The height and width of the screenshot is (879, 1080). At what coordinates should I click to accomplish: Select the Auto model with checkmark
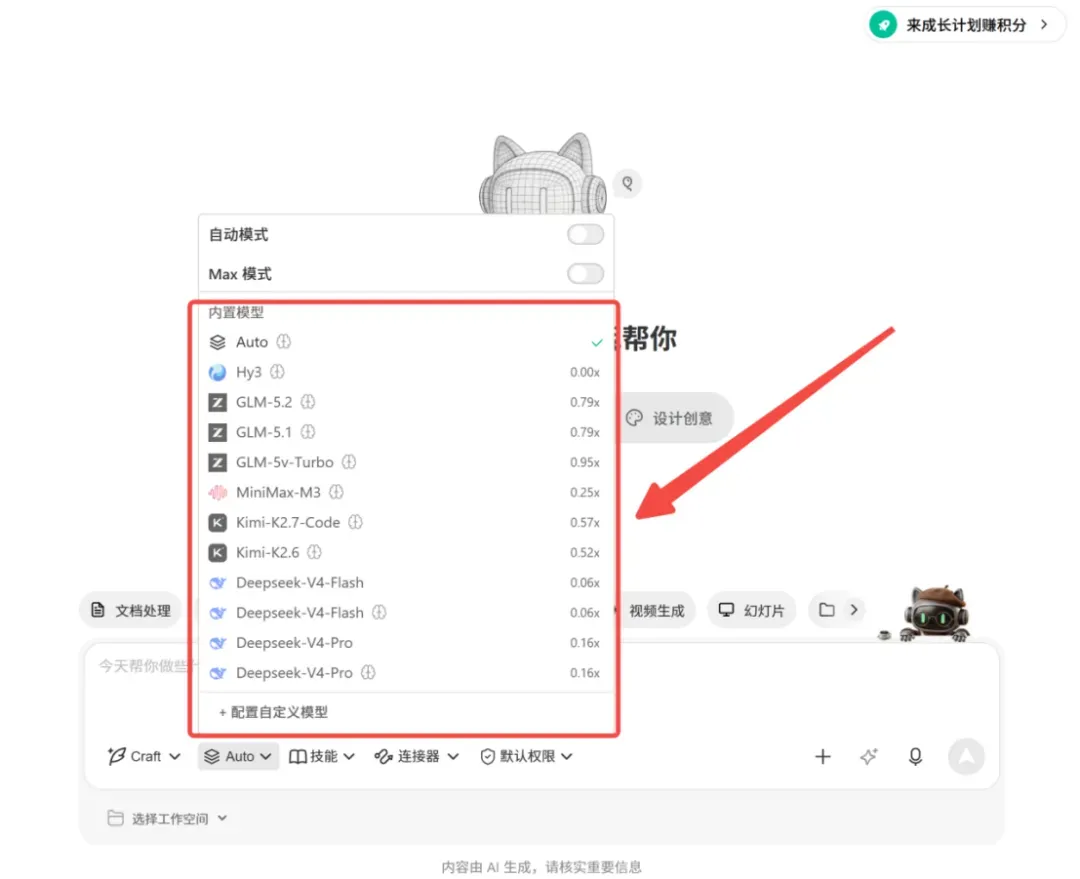(406, 342)
